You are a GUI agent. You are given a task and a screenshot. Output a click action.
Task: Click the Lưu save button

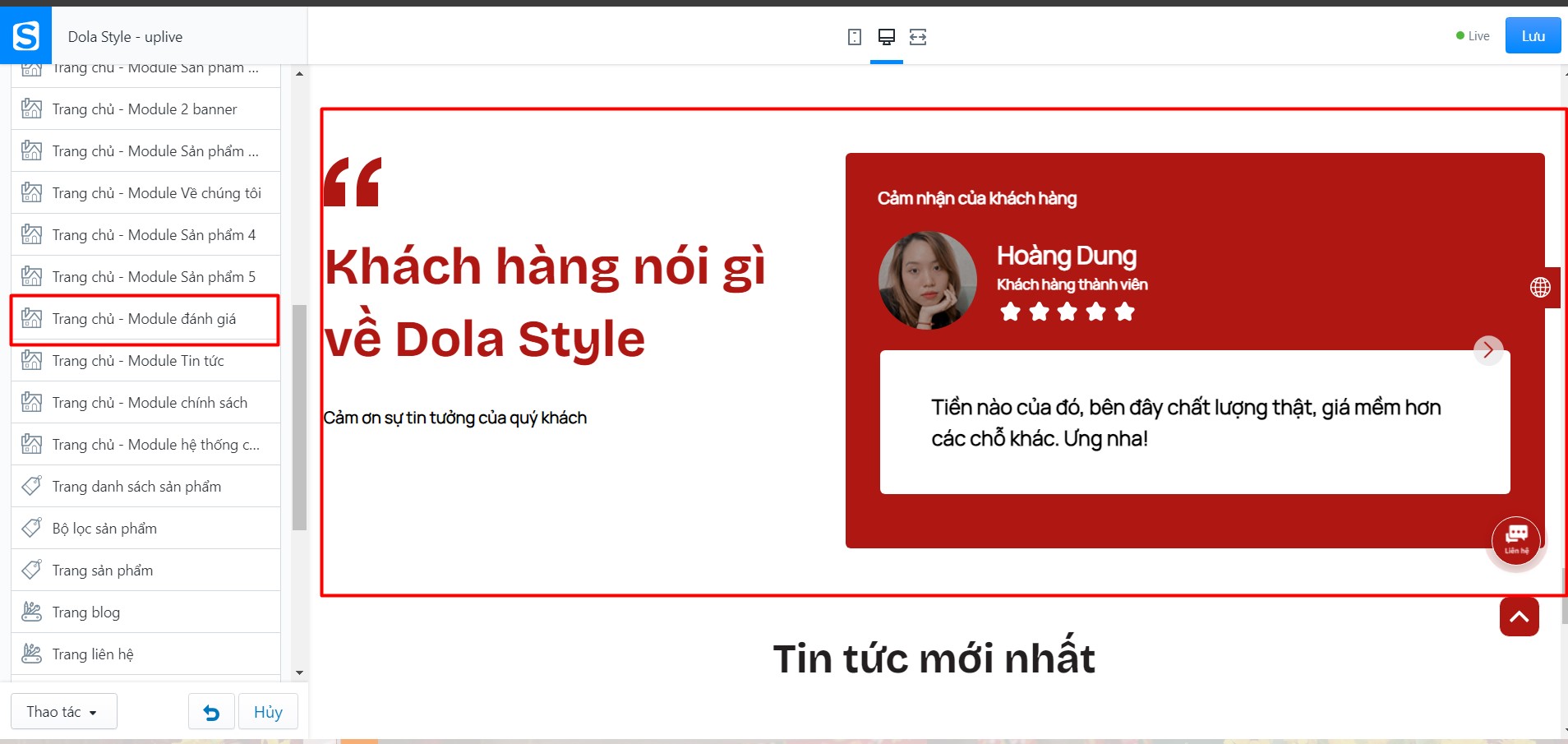[x=1533, y=36]
